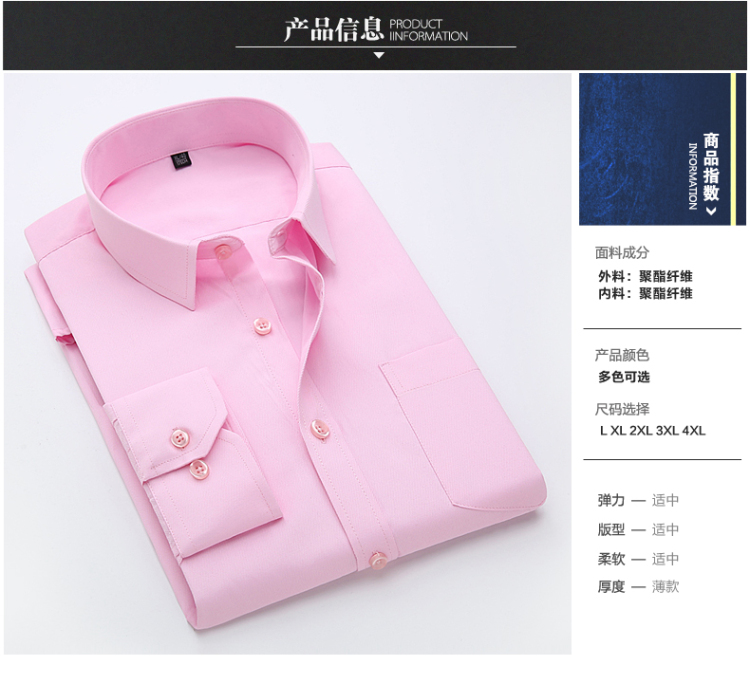Click the 产品信息 heading text
Screen dimensions: 750x684
pos(333,30)
